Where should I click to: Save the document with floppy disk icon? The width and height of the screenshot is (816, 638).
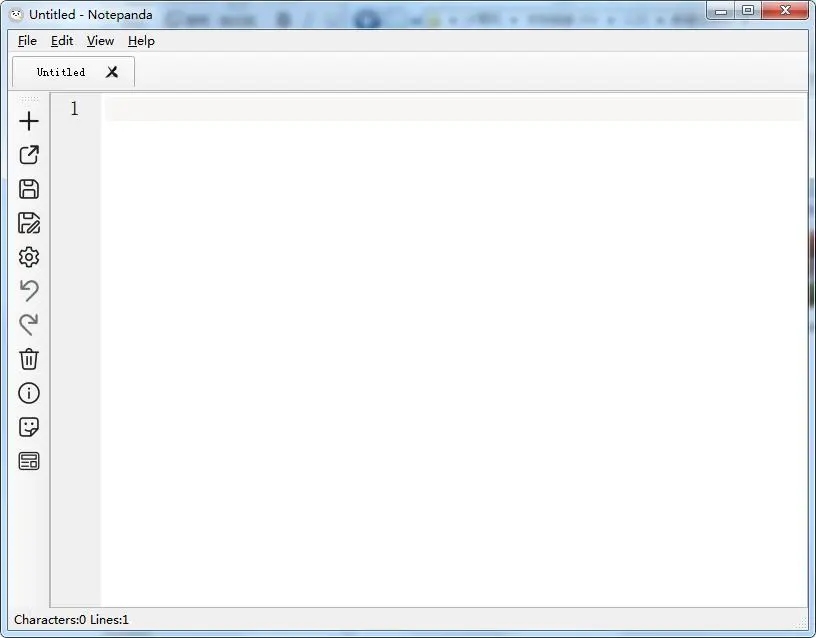(29, 189)
